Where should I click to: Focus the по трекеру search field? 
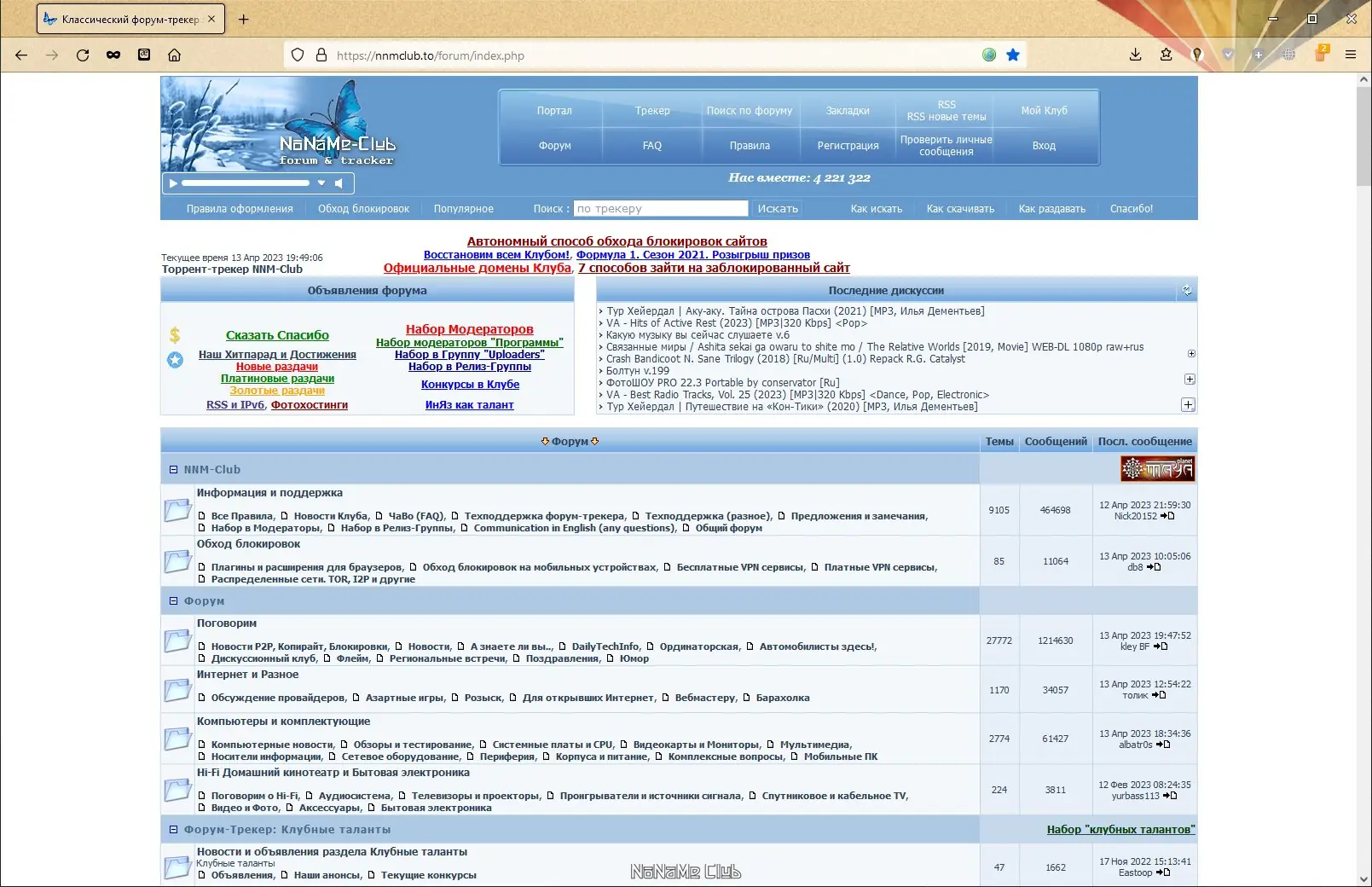pyautogui.click(x=661, y=209)
